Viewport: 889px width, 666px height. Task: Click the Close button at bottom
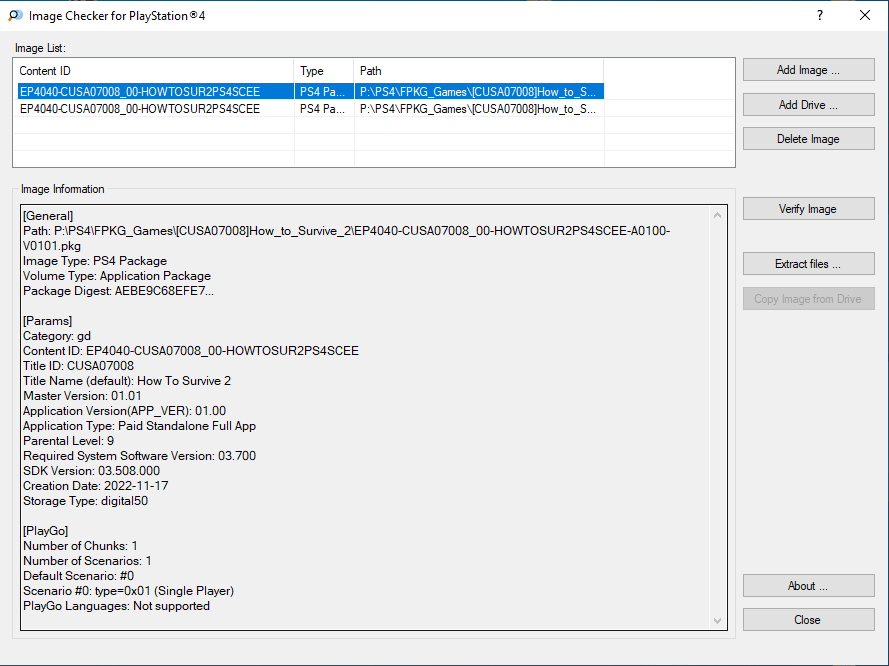pyautogui.click(x=808, y=620)
